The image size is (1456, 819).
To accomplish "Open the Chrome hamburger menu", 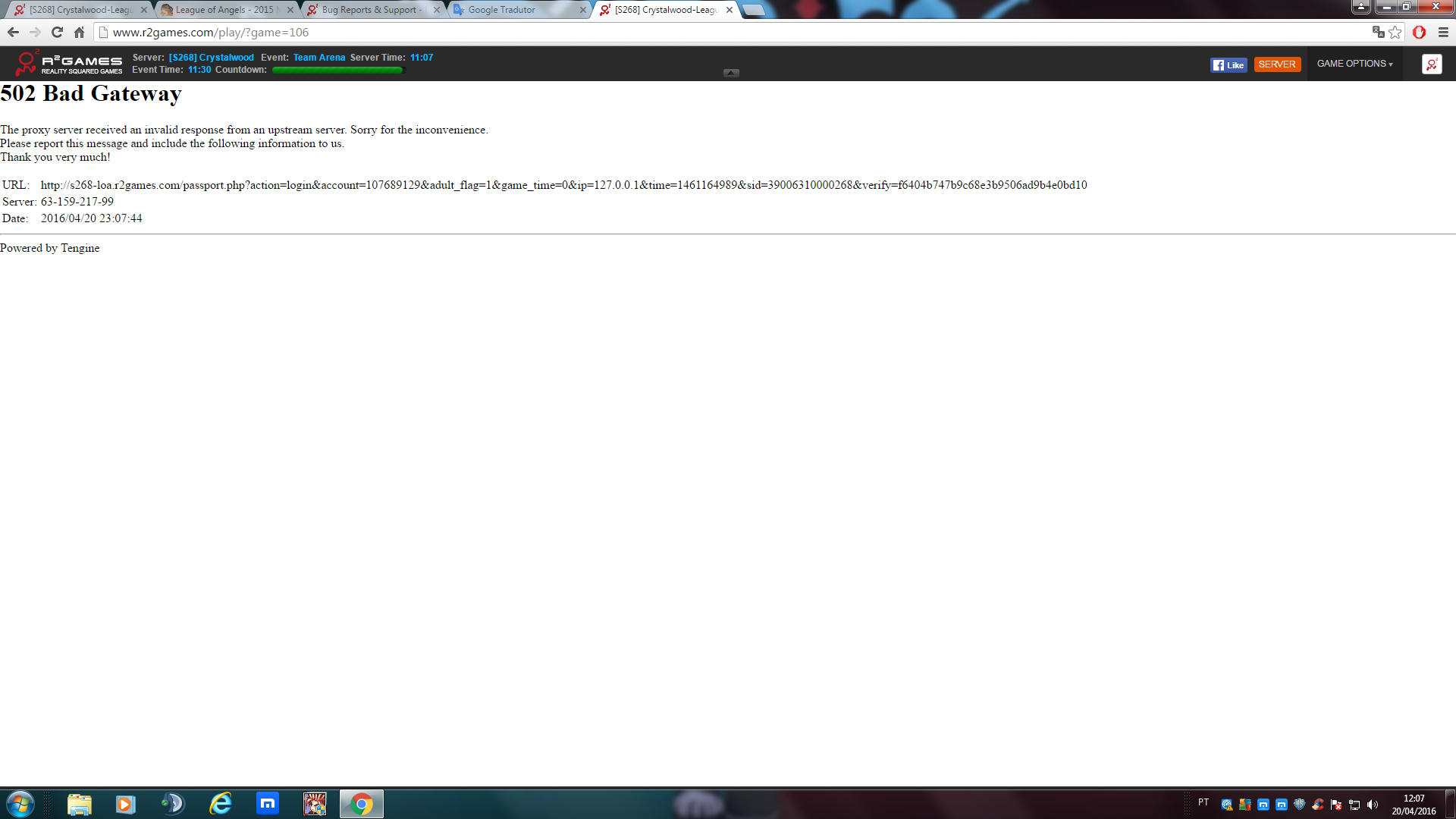I will click(x=1443, y=32).
